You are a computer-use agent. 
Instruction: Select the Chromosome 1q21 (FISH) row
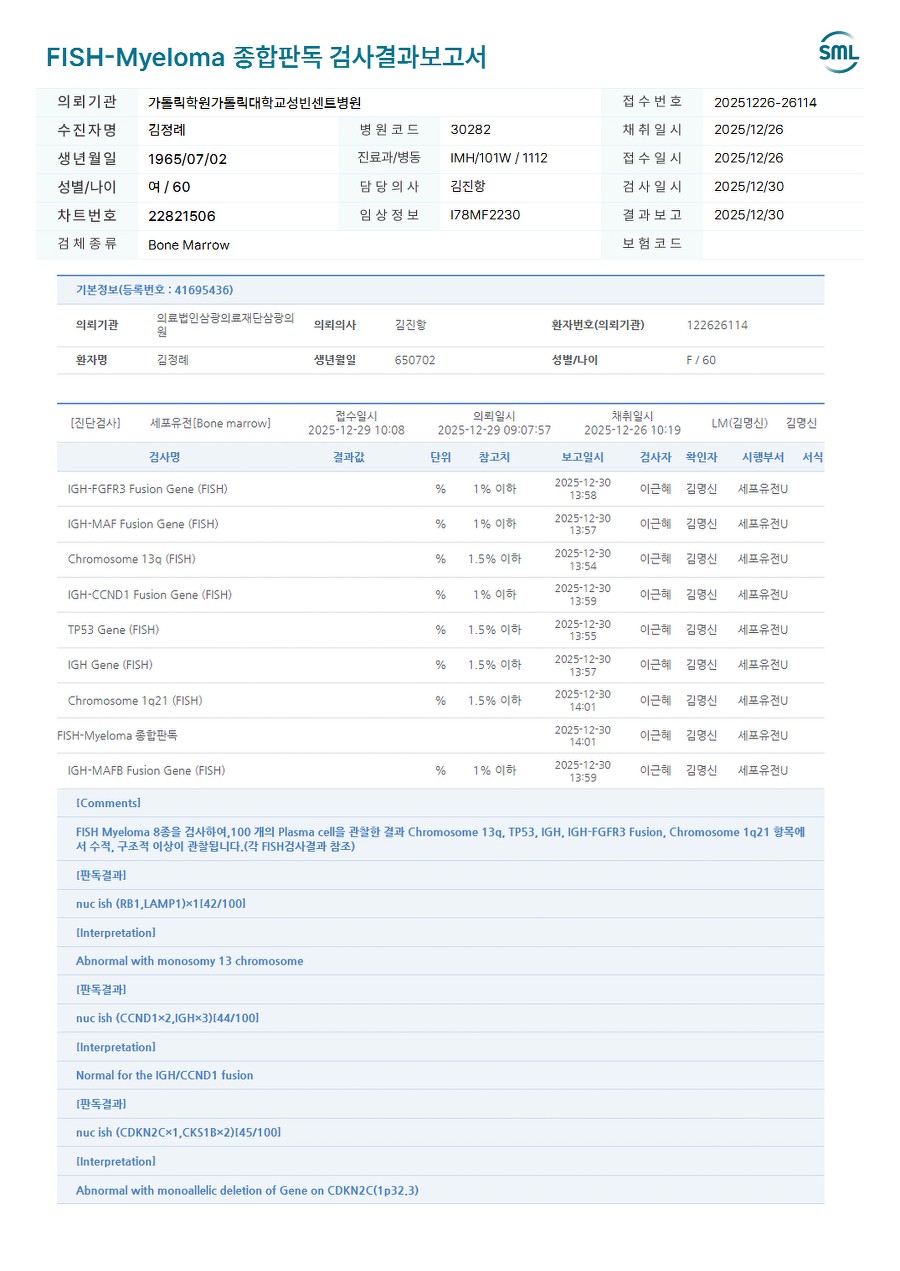tap(440, 700)
